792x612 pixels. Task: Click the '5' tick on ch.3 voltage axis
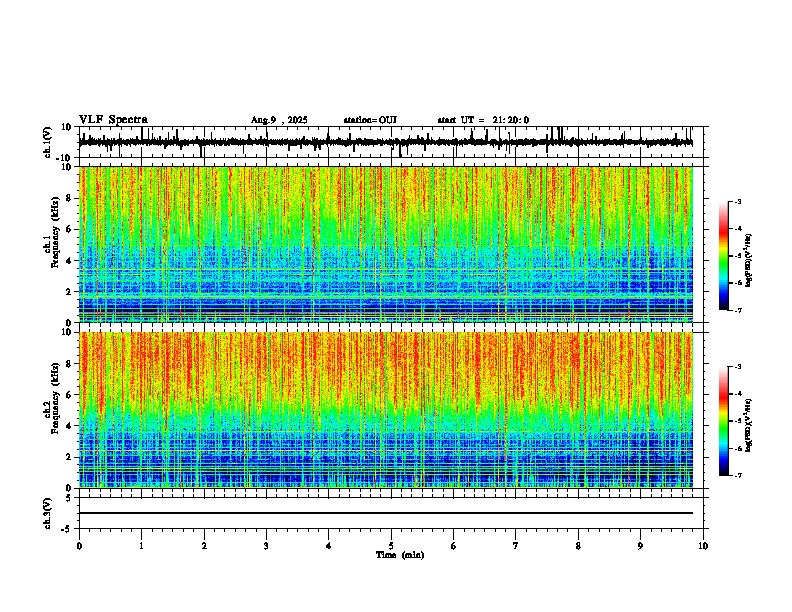[x=69, y=498]
